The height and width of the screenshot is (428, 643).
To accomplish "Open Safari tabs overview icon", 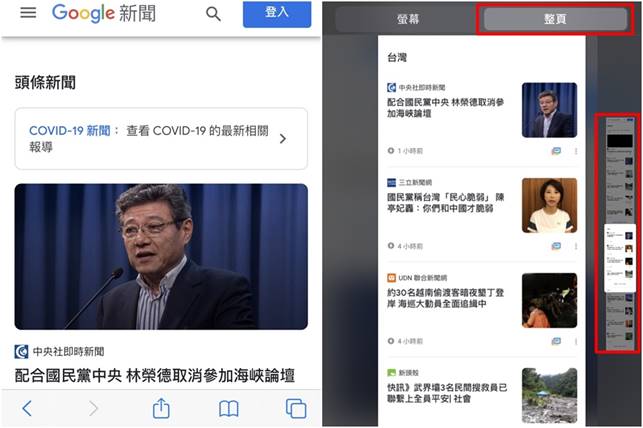I will click(296, 408).
